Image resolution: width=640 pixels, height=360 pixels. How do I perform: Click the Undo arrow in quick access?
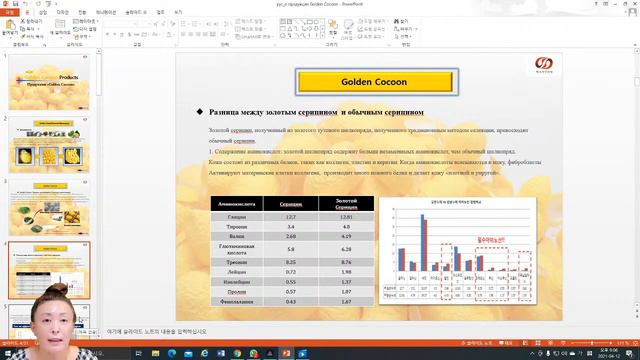pyautogui.click(x=25, y=4)
